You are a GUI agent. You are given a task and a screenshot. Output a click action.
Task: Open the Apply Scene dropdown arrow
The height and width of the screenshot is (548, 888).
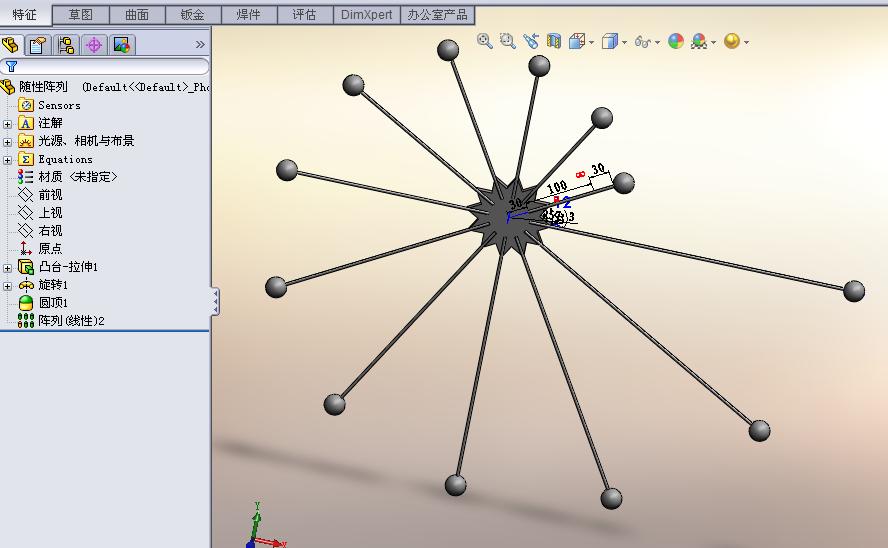[713, 42]
